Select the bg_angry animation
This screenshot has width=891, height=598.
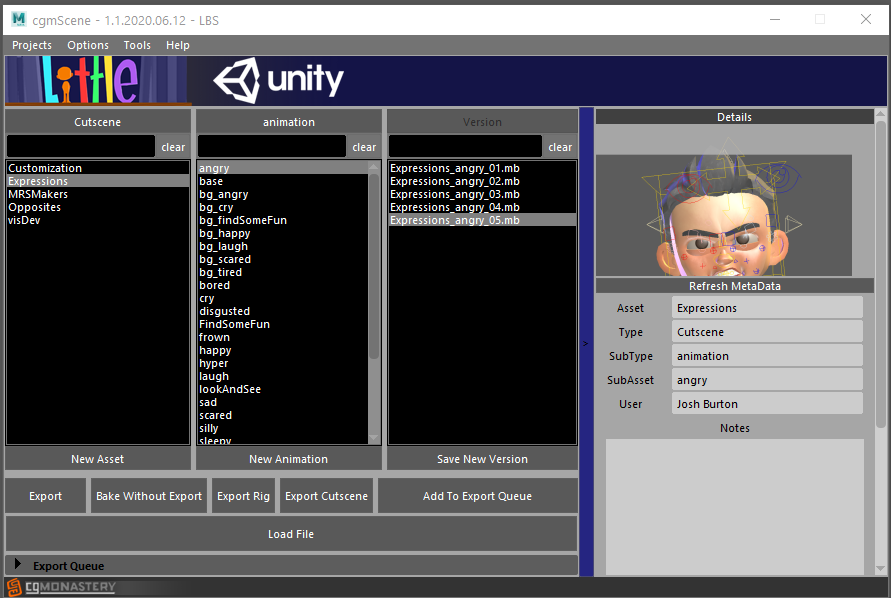tap(283, 194)
